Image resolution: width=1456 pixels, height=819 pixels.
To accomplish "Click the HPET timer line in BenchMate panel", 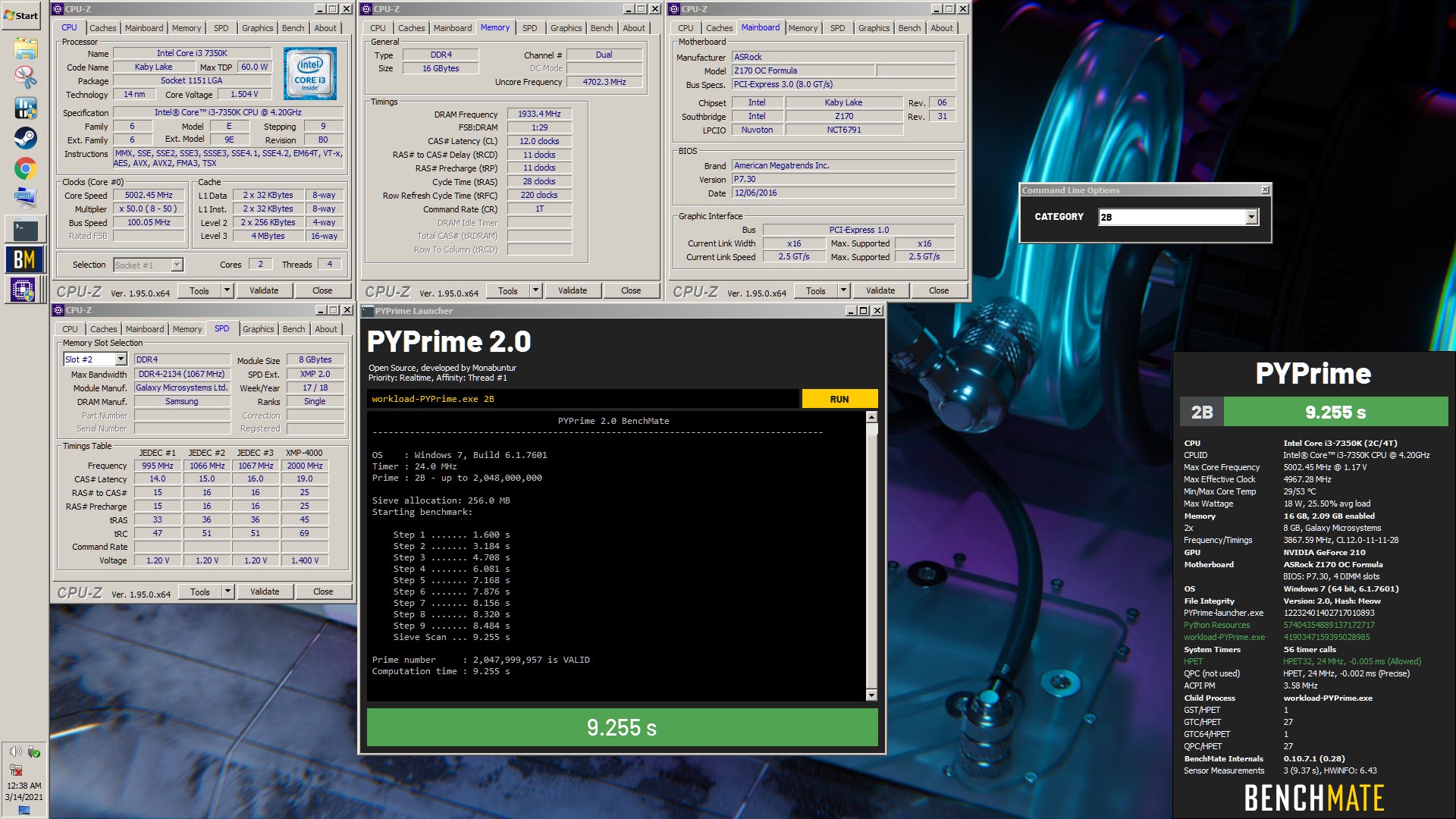I will point(1302,661).
